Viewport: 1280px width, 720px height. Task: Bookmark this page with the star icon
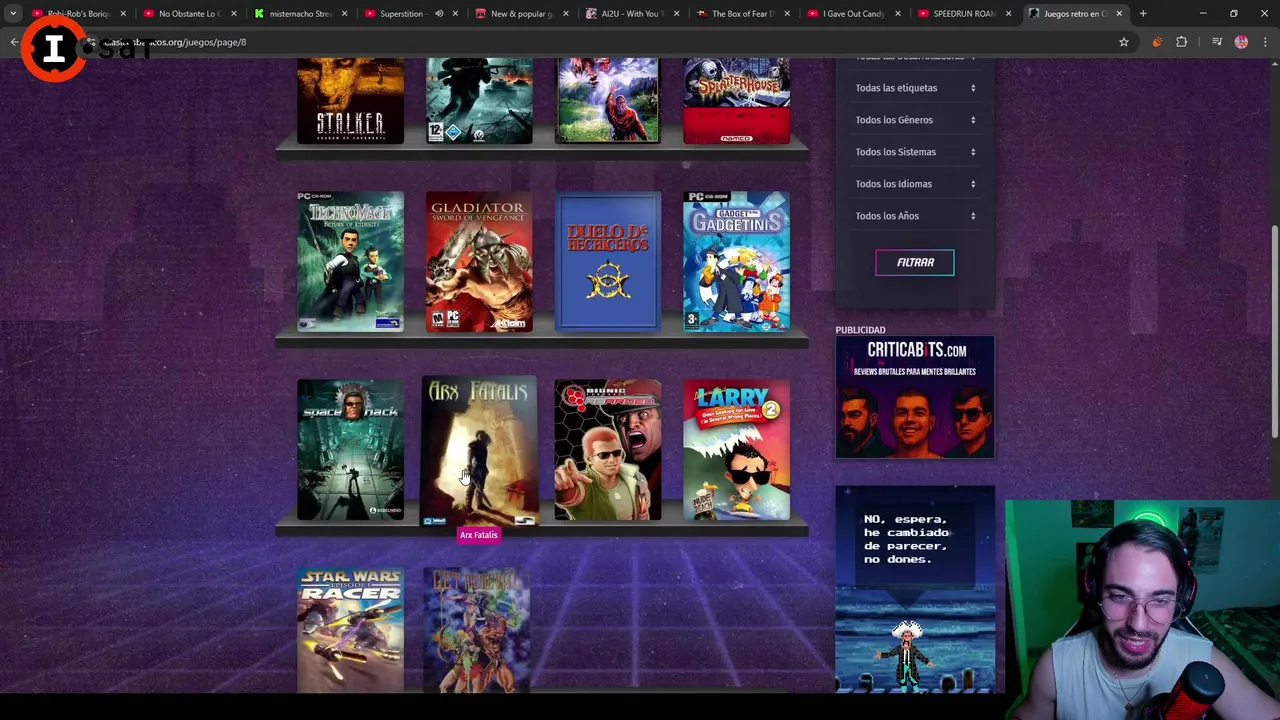pos(1124,42)
